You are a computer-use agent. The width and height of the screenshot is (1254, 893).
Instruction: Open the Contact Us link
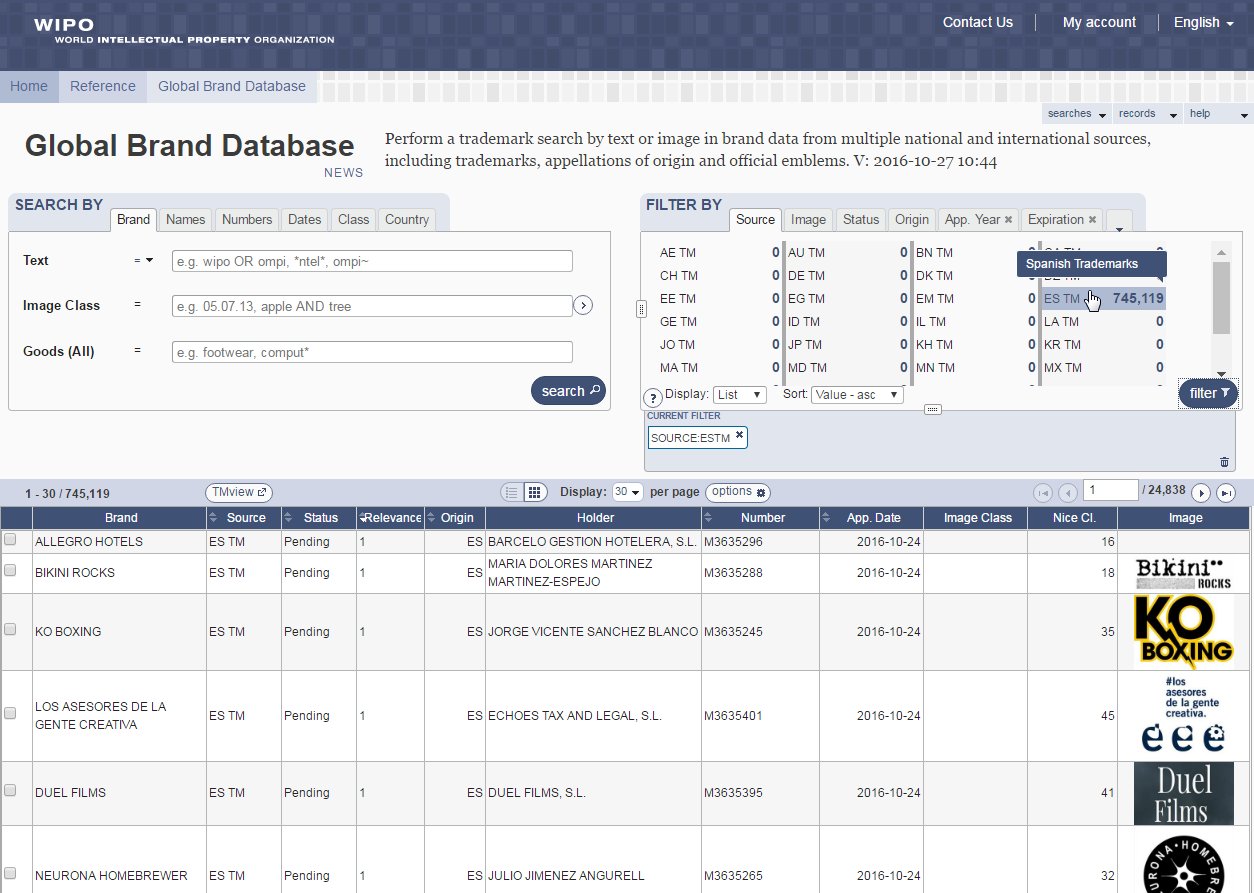[978, 22]
